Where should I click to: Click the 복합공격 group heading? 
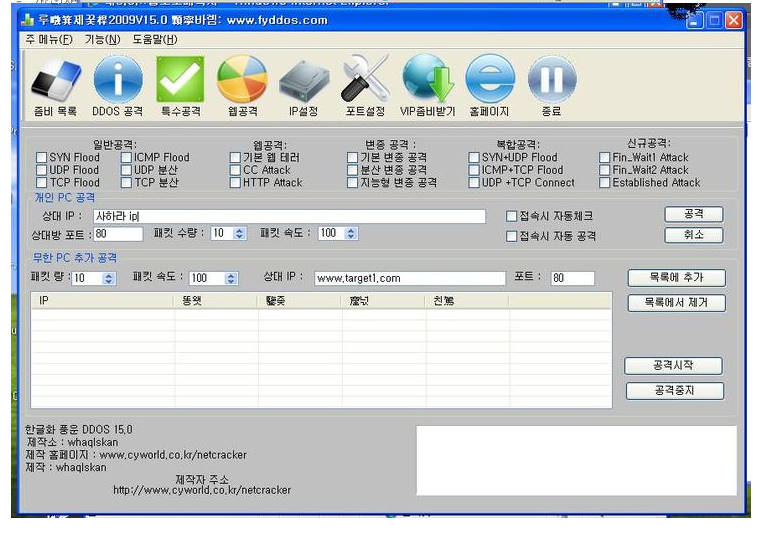[x=518, y=144]
